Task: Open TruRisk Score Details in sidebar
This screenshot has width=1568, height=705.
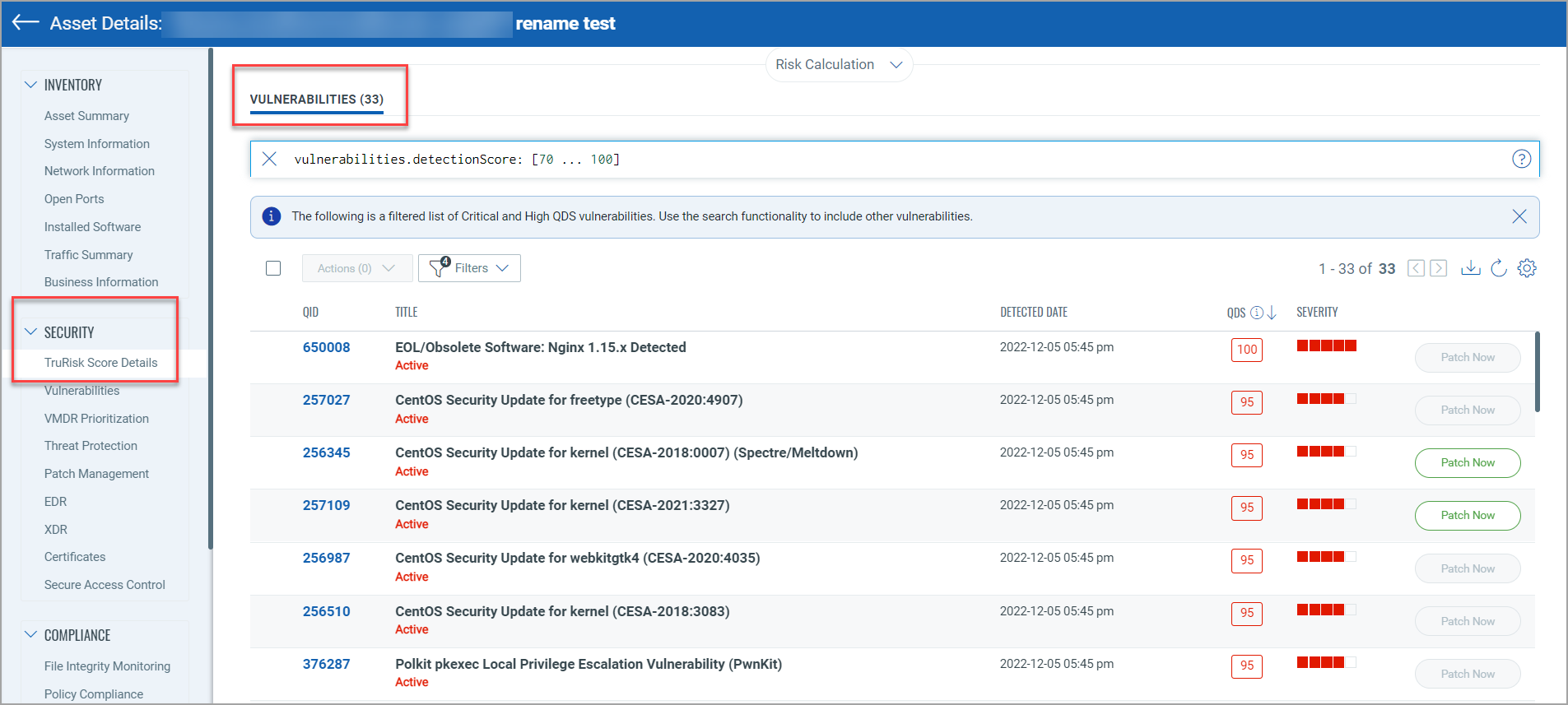Action: [x=100, y=363]
